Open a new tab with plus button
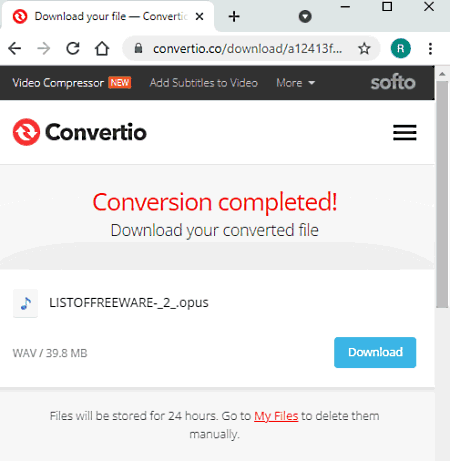 234,16
